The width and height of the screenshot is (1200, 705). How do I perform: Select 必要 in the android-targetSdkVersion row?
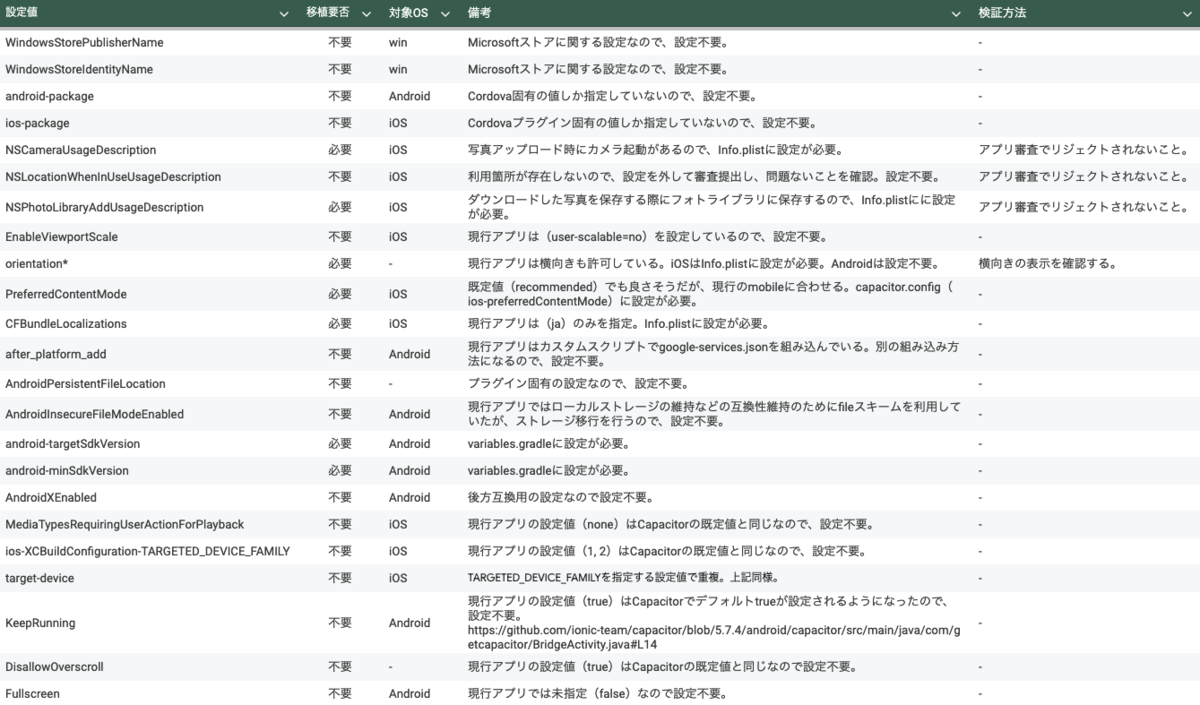click(340, 444)
